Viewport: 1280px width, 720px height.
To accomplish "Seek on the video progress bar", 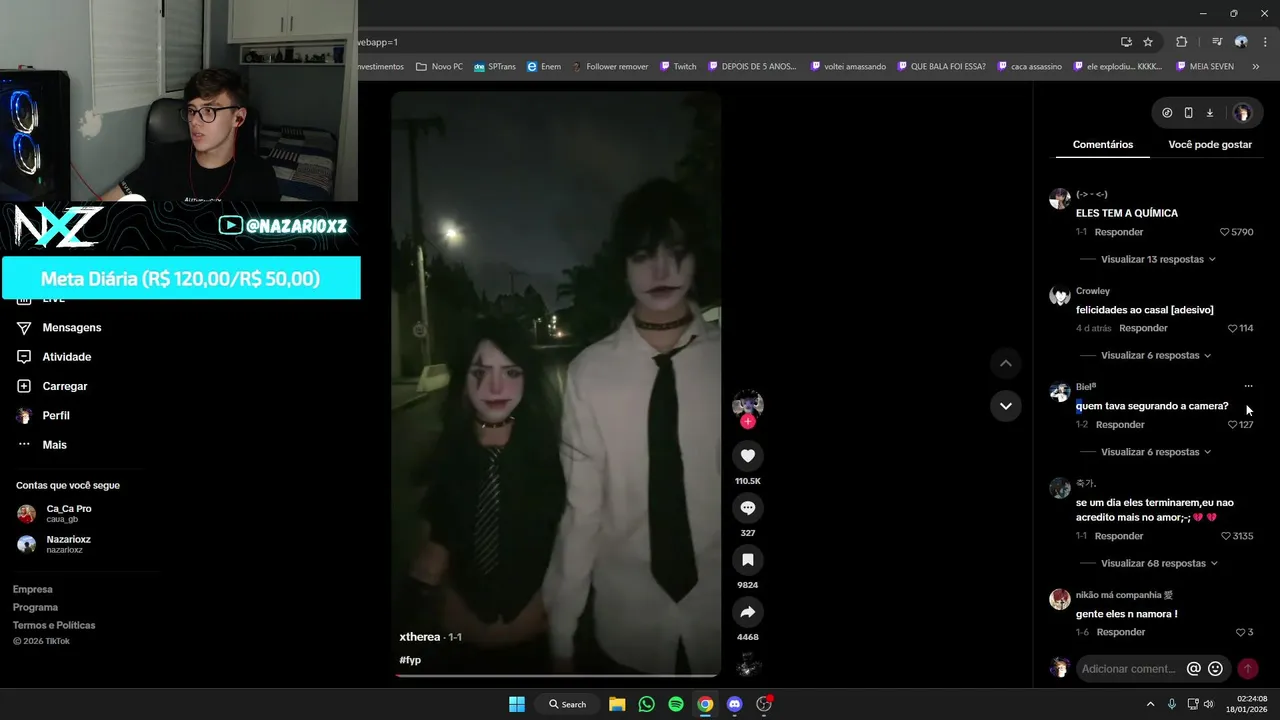I will [x=556, y=676].
